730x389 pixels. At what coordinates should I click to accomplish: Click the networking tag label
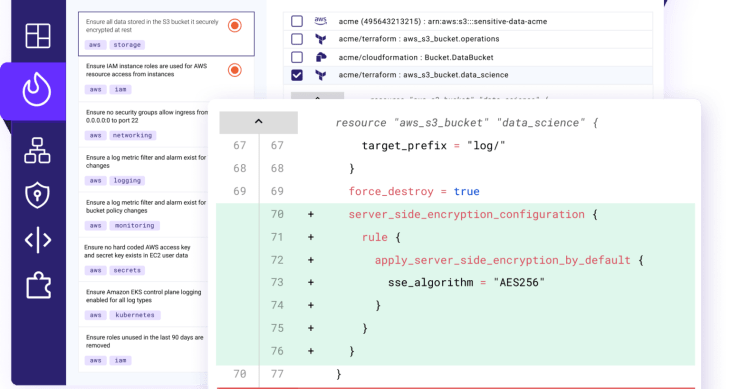[133, 135]
